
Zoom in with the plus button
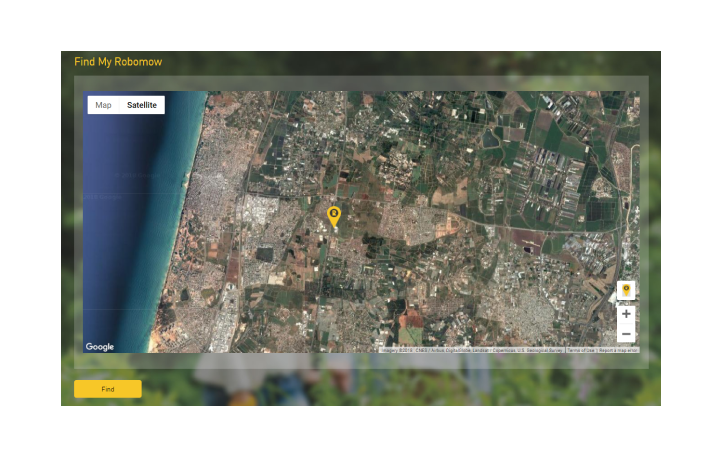(x=626, y=314)
